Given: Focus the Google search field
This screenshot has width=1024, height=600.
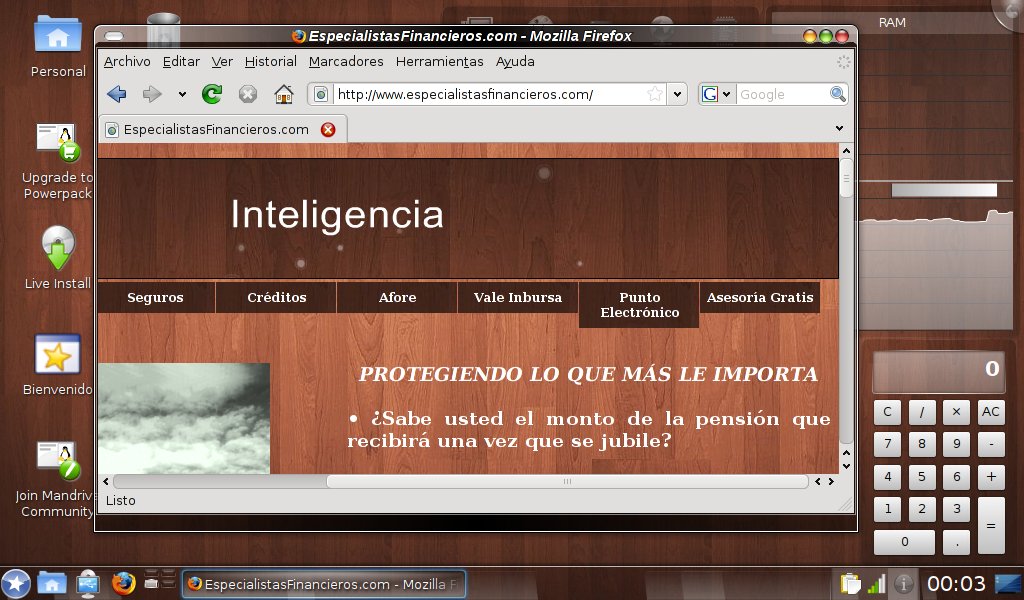Looking at the screenshot, I should pyautogui.click(x=782, y=94).
